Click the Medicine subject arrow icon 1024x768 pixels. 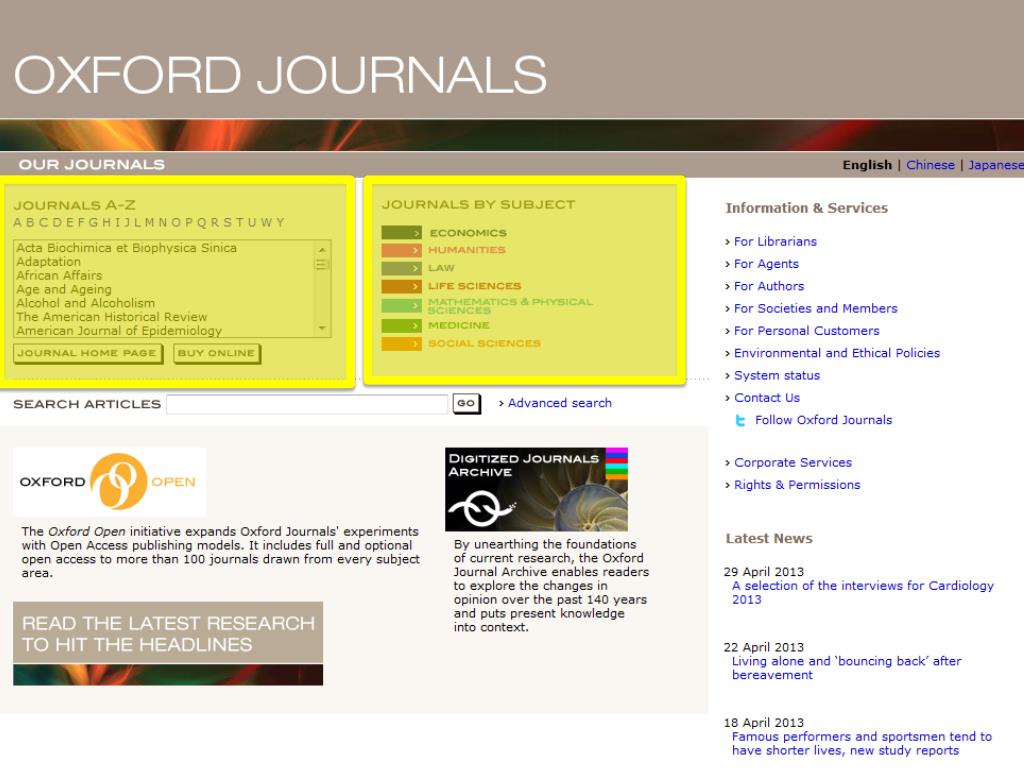click(x=402, y=325)
